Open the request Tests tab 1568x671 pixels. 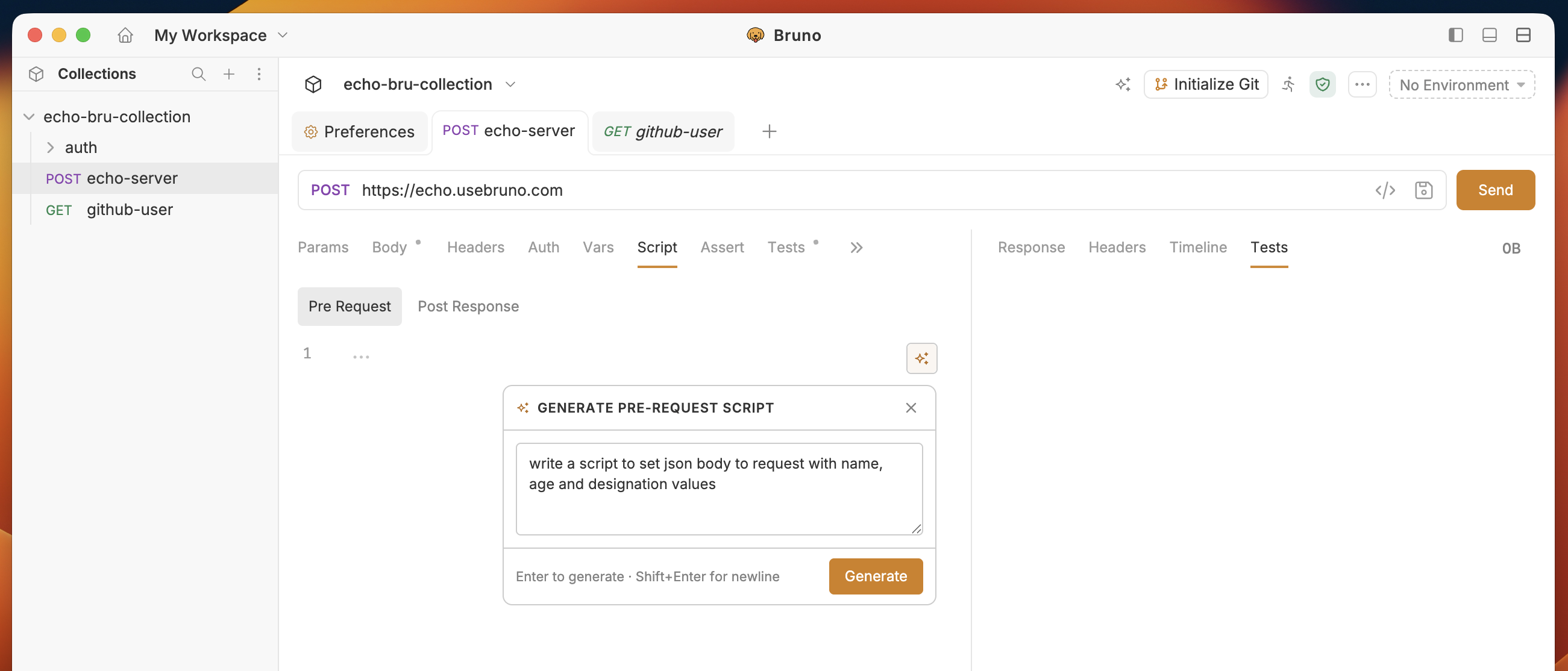[x=786, y=247]
